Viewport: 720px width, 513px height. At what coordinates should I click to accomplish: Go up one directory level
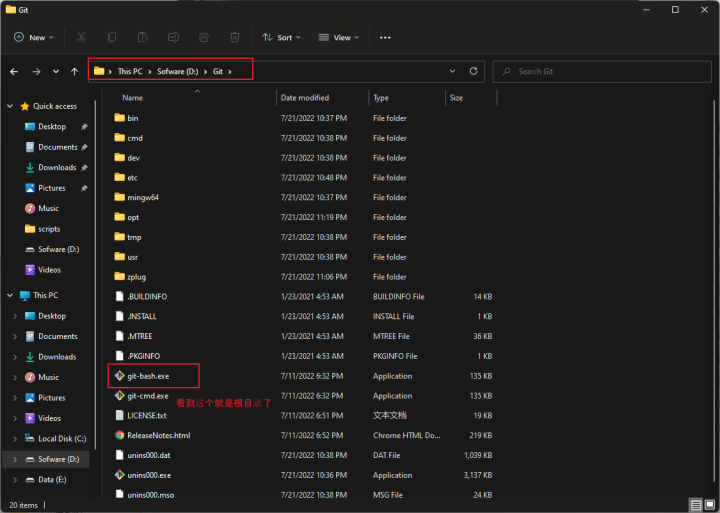click(74, 72)
